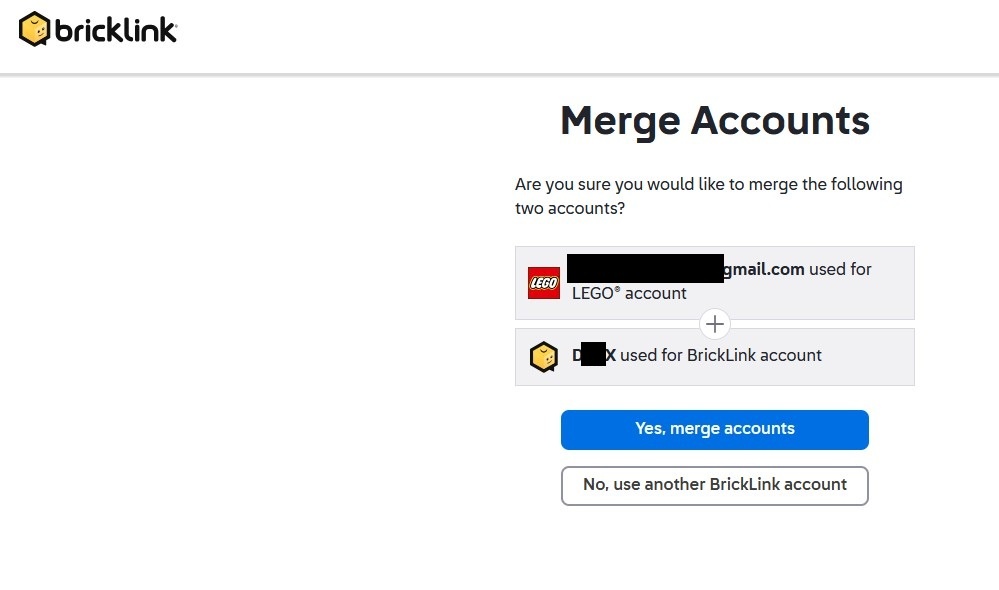Click the 'used for BrickLink account' text
The height and width of the screenshot is (590, 999).
click(x=720, y=355)
